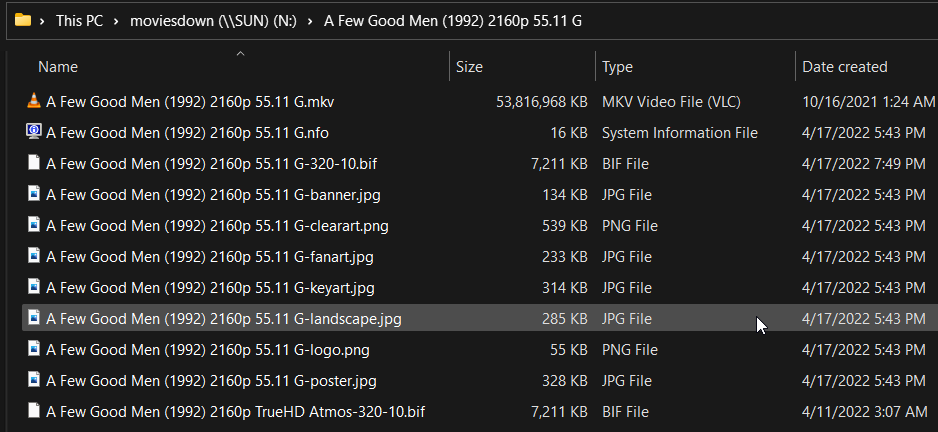Click the blank file icon of G-320-10.bif

(x=34, y=163)
